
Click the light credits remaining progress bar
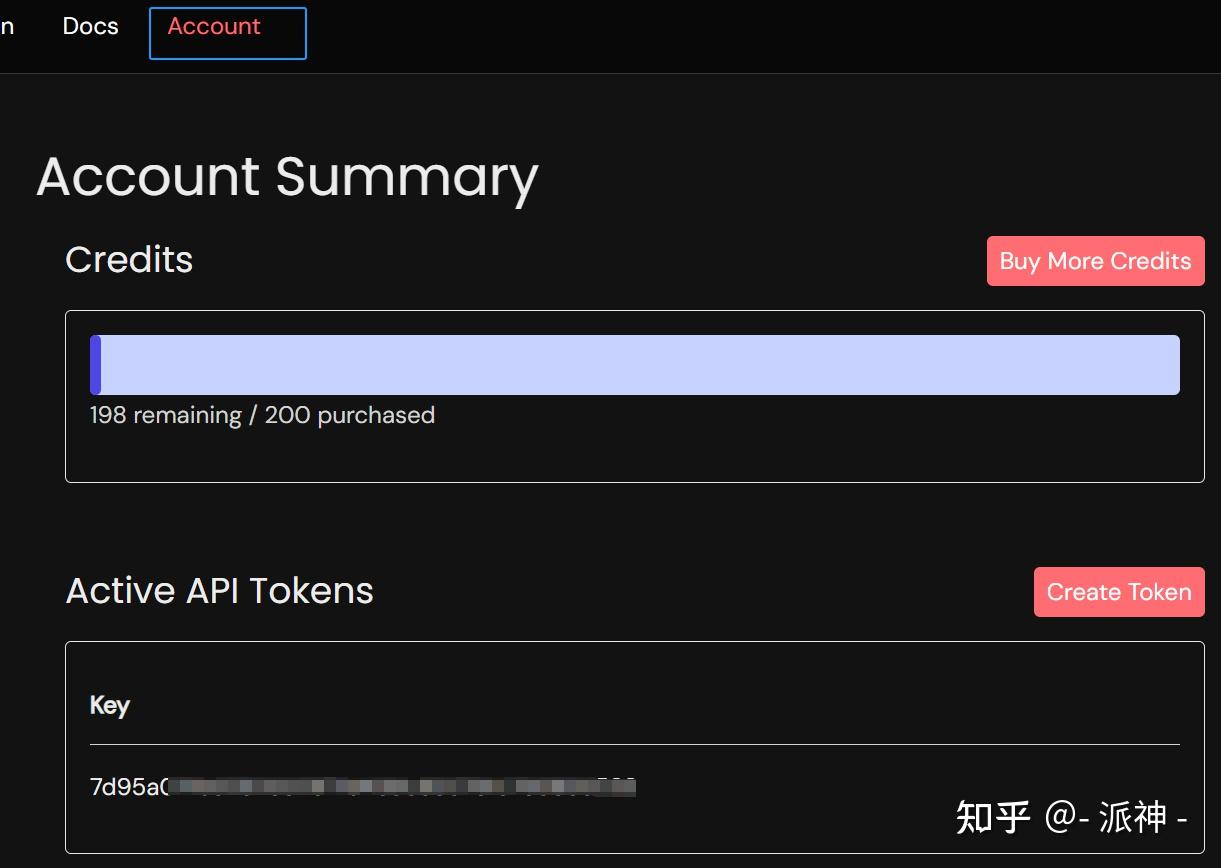pyautogui.click(x=640, y=365)
